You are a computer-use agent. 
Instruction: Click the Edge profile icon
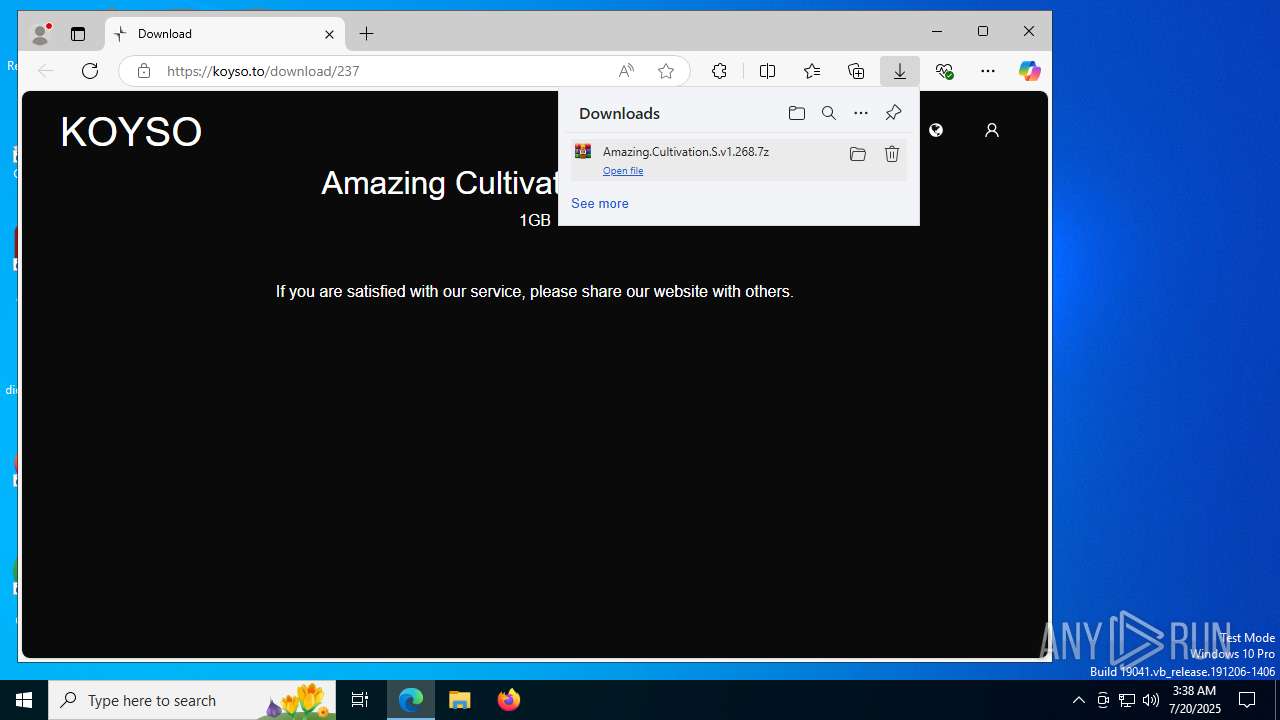[x=40, y=34]
